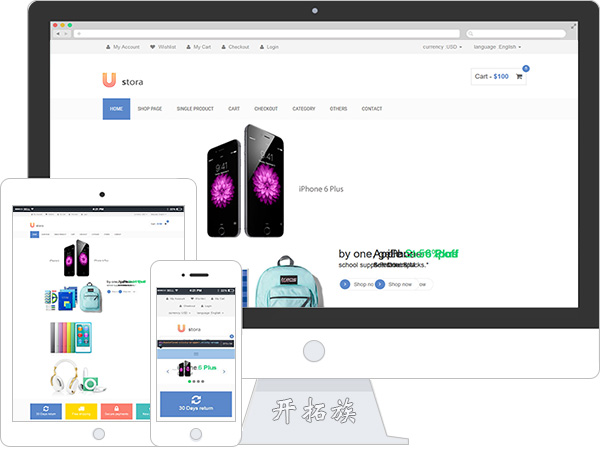Click the tablet's round home button

pos(99,434)
